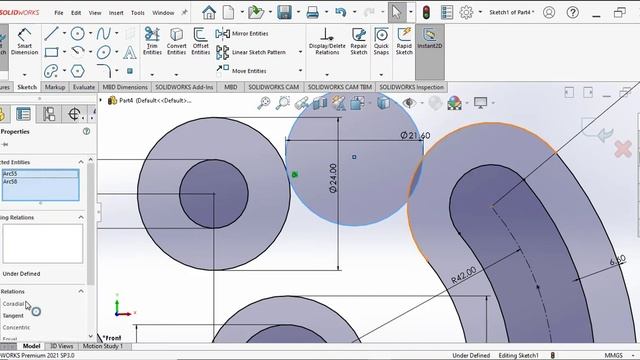Screen dimensions: 640x360
Task: Expand the Quick Snaps dropdown arrow
Action: (381, 75)
